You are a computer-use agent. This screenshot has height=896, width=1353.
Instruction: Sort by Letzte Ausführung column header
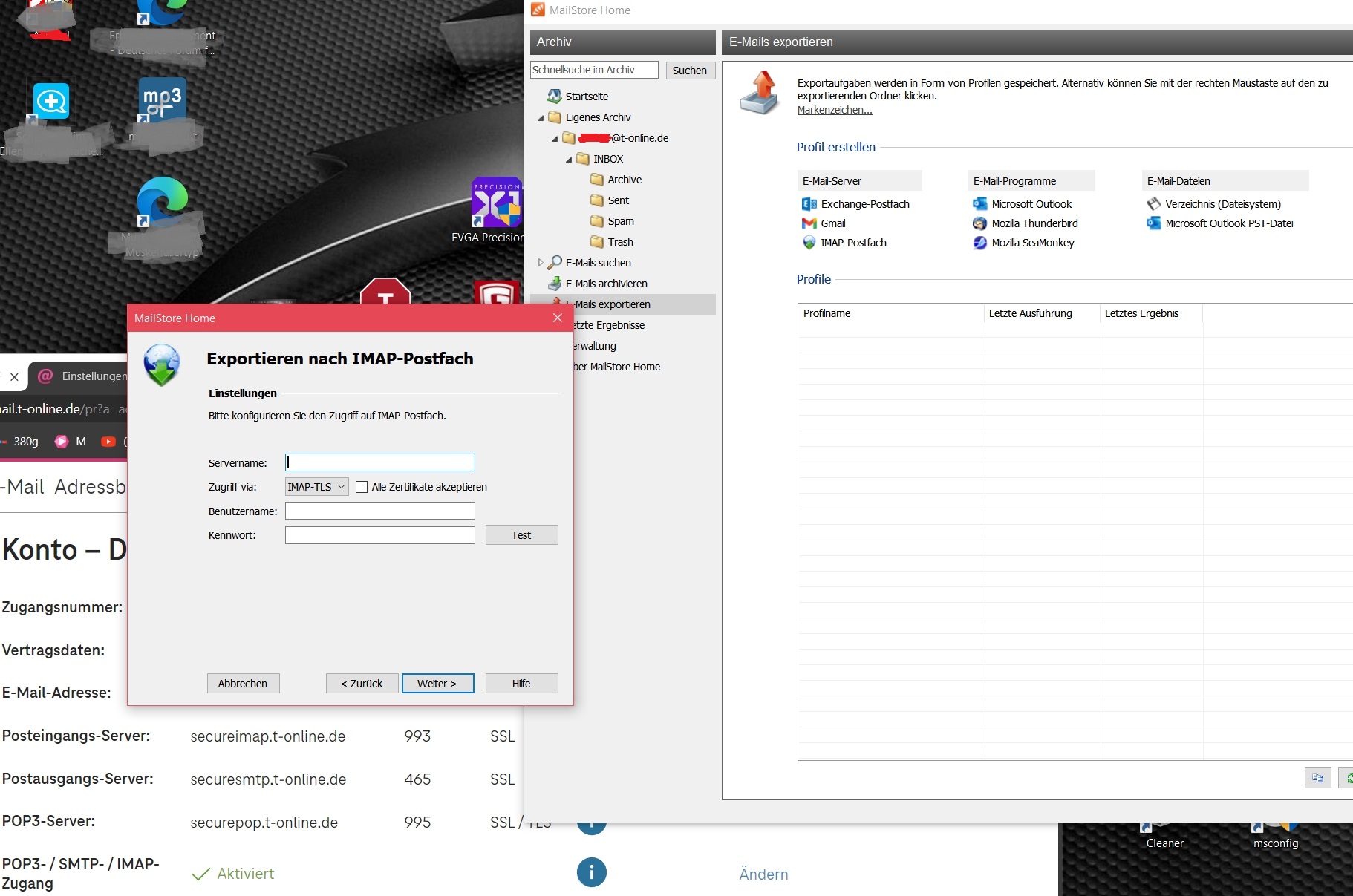click(x=1042, y=313)
